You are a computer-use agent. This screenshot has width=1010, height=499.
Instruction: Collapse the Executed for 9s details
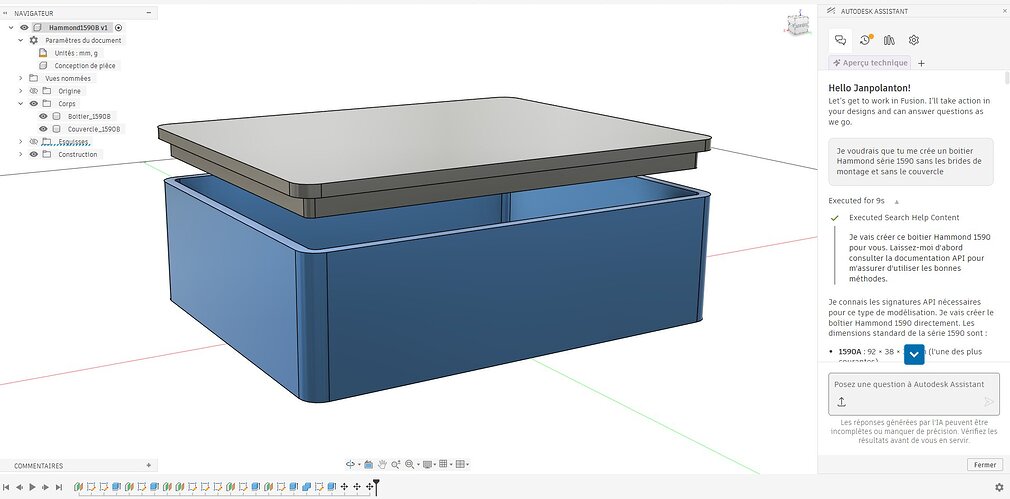coord(897,202)
